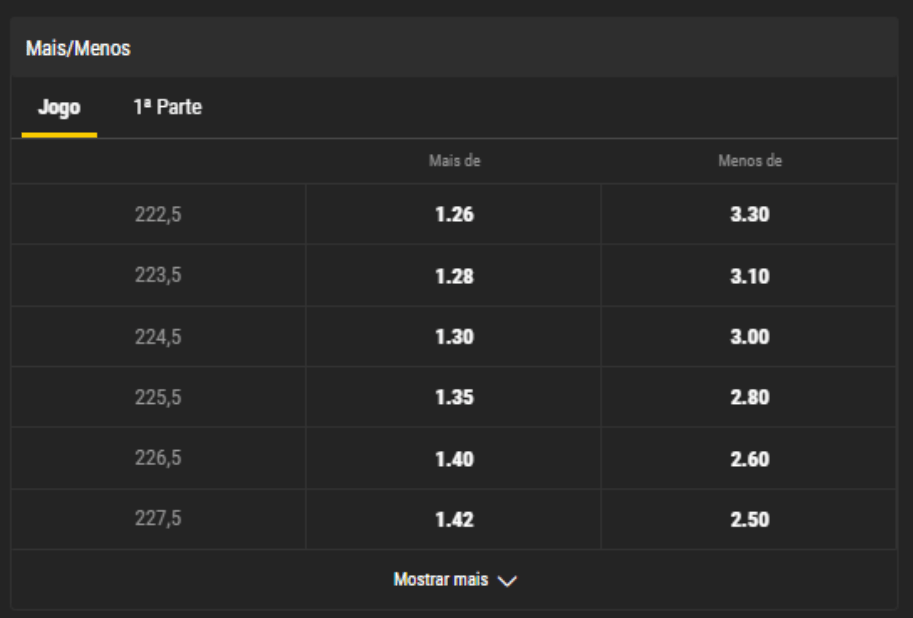Select Menos de 222,5 odds 3.30
Viewport: 913px width, 618px height.
(749, 214)
